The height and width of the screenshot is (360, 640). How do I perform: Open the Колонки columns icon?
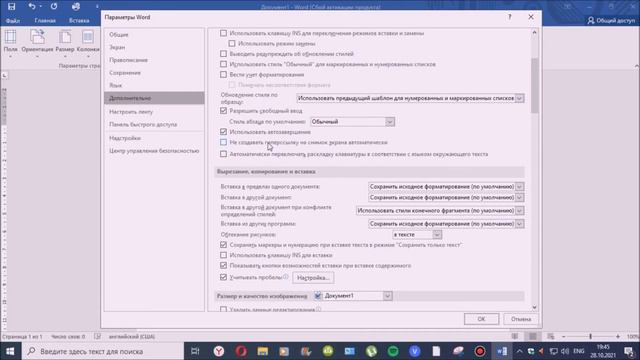pos(88,37)
